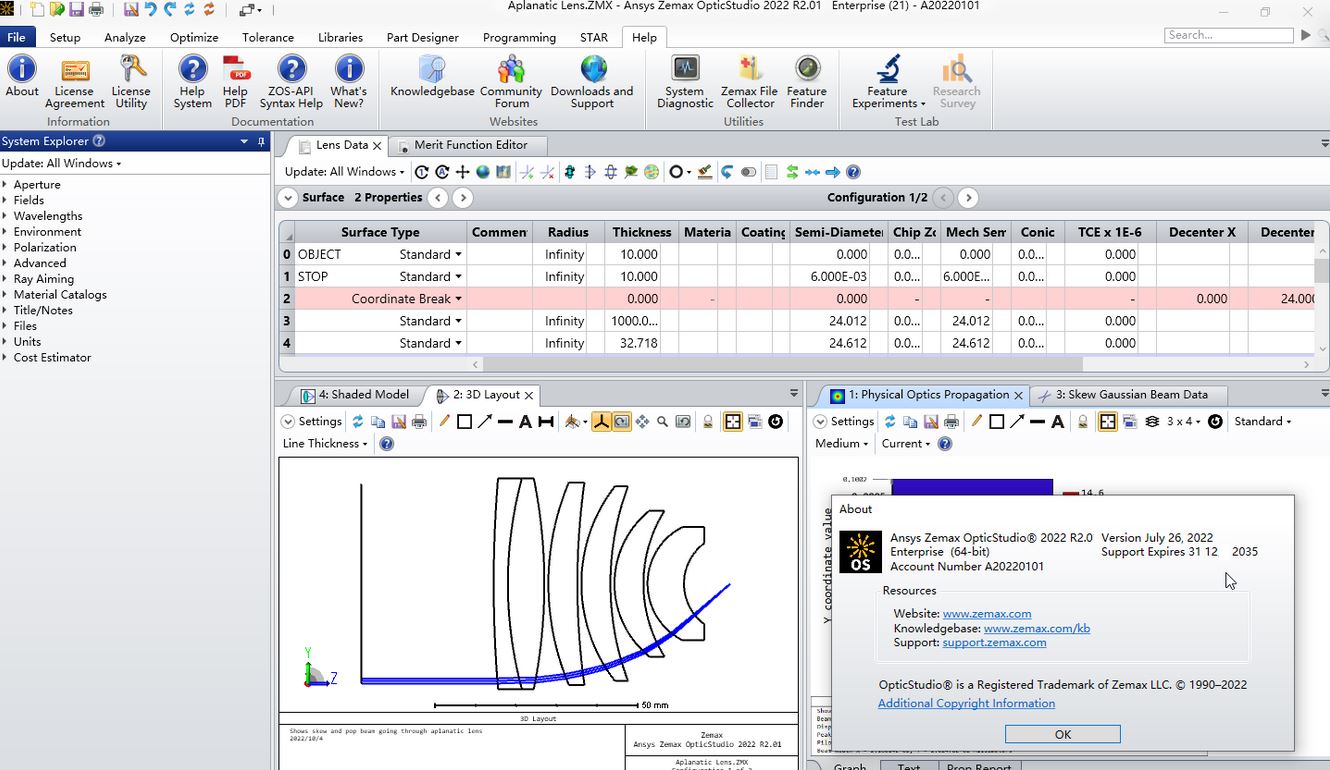Click the print icon in 3D Layout toolbar
Screen dimensions: 1330x770
pos(419,421)
